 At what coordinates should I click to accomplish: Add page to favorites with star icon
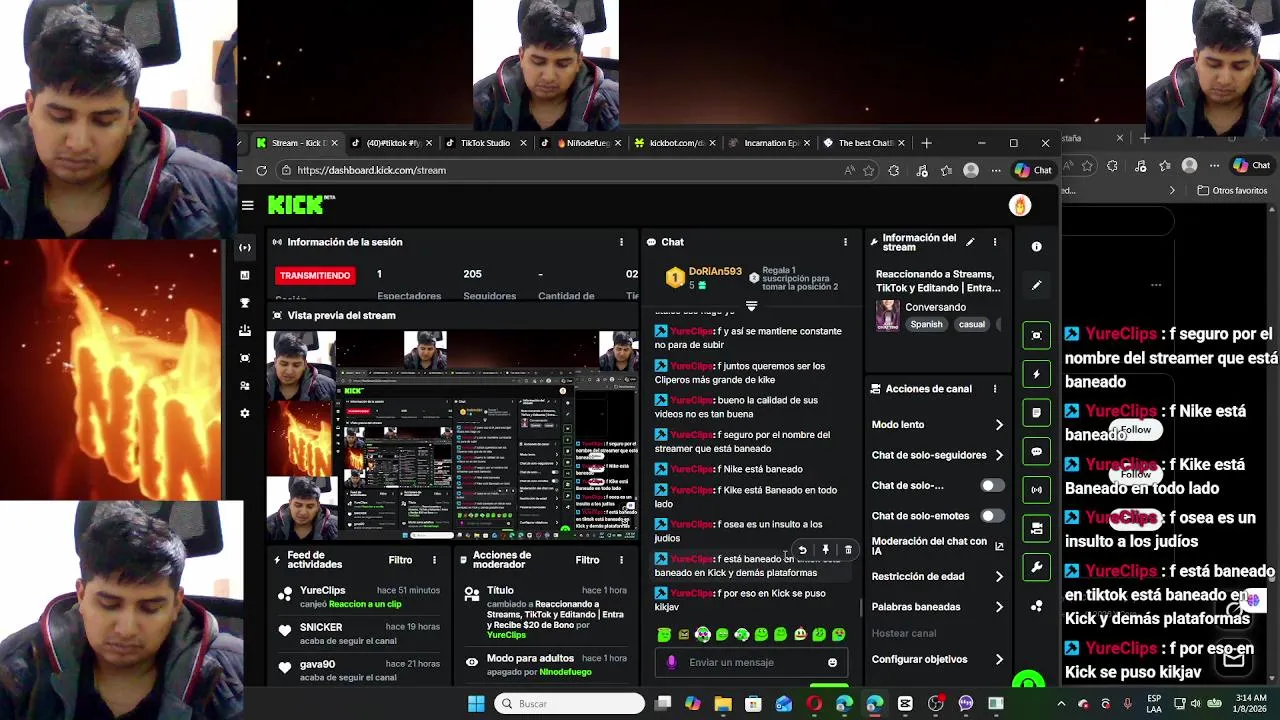pyautogui.click(x=869, y=170)
